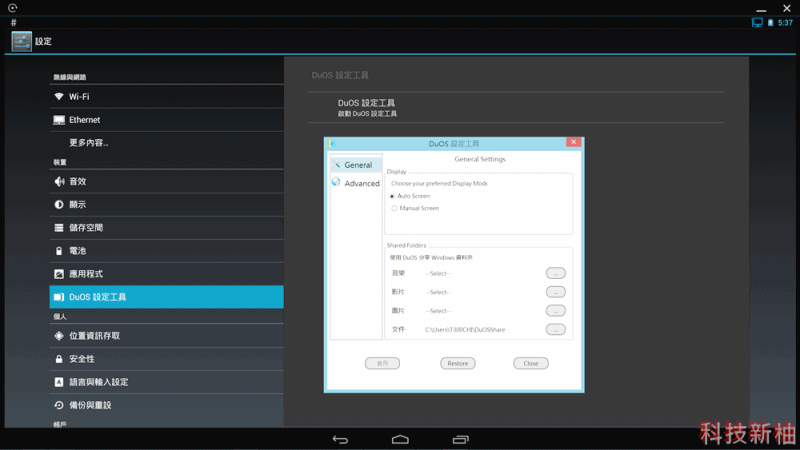
Task: Tap the Android back navigation icon
Action: click(x=340, y=439)
